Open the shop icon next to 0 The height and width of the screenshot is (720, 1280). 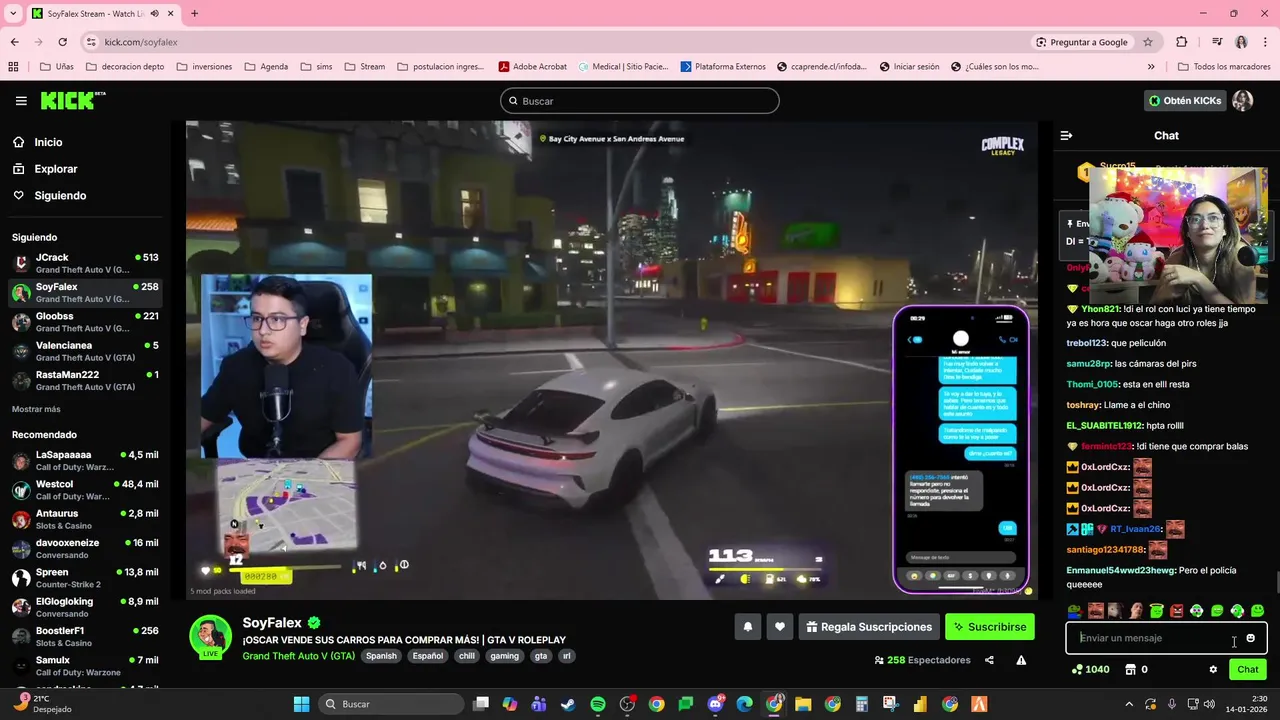click(x=1130, y=670)
